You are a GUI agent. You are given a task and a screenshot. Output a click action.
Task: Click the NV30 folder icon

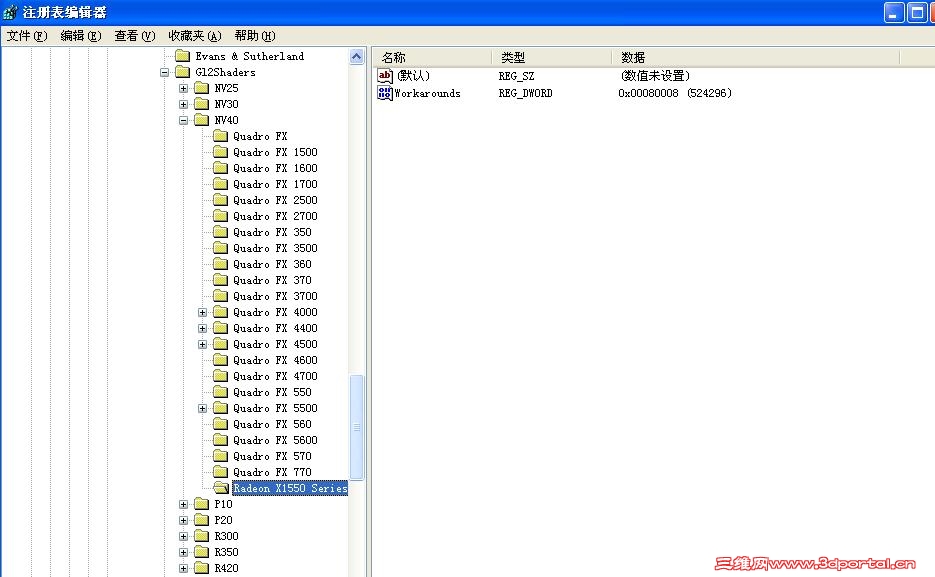pyautogui.click(x=202, y=104)
